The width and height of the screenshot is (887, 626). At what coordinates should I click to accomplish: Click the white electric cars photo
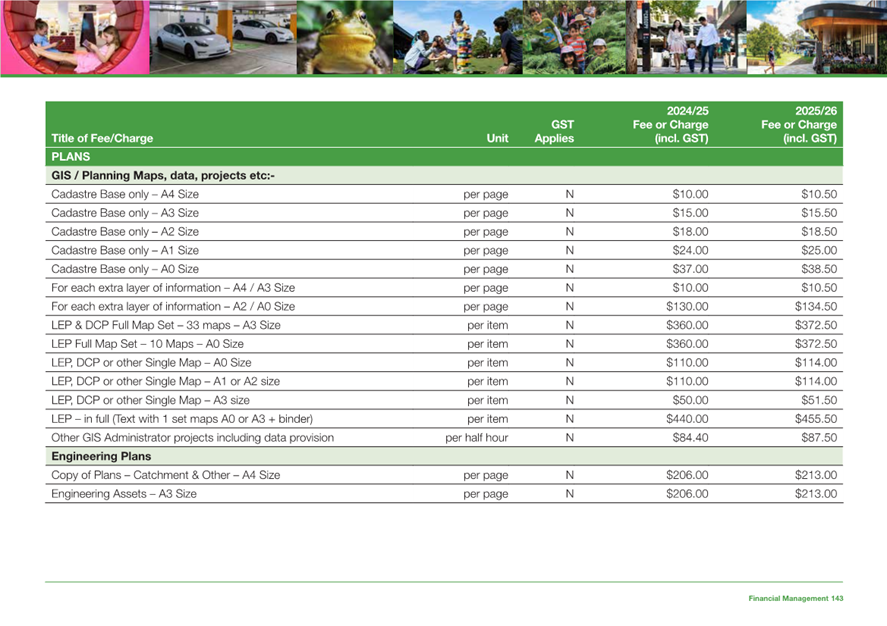pos(223,37)
